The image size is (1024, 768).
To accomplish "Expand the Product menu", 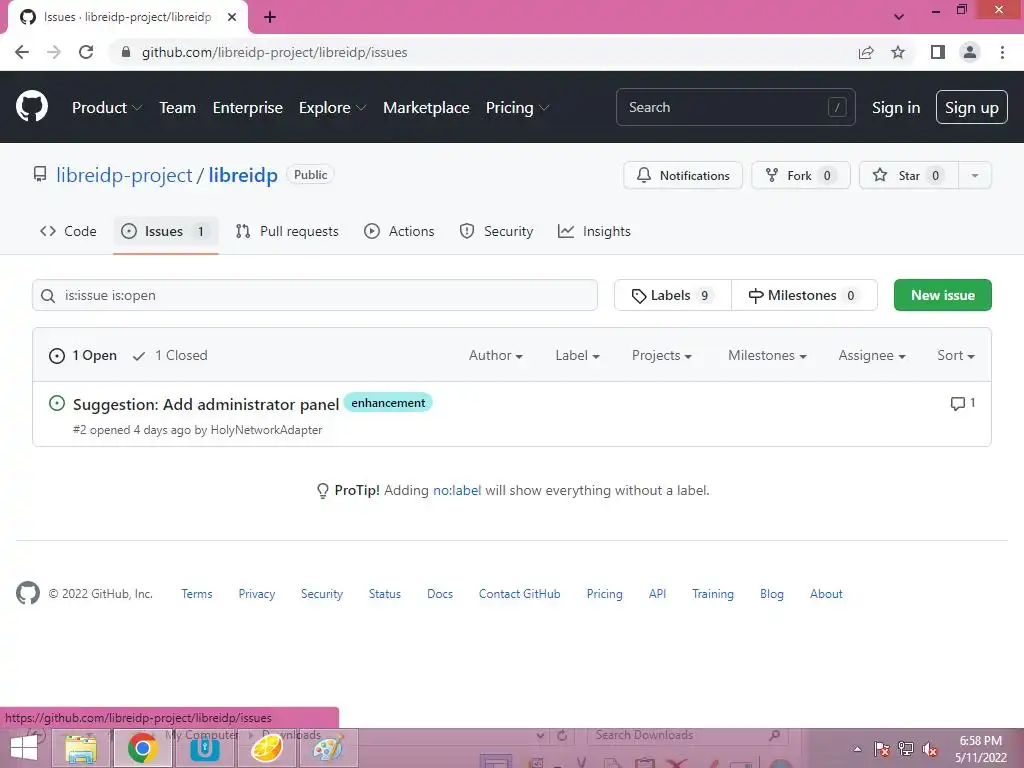I will coord(106,108).
